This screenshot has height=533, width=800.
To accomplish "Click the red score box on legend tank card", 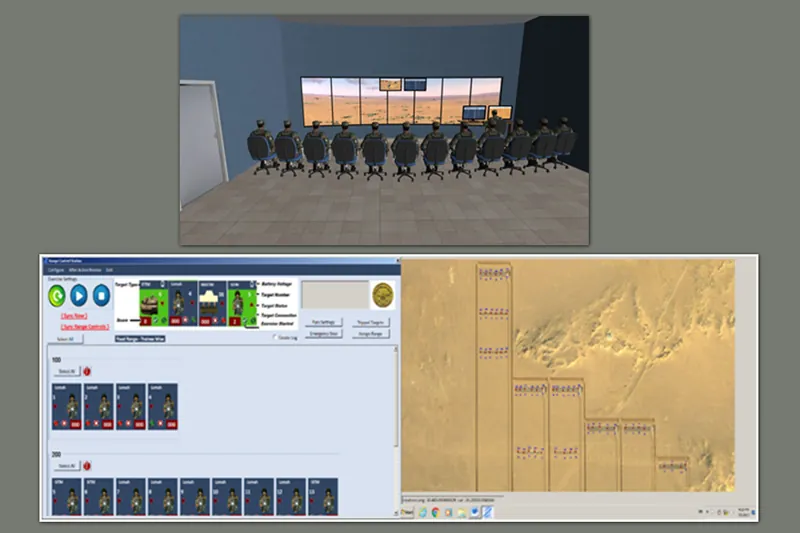I will 145,321.
